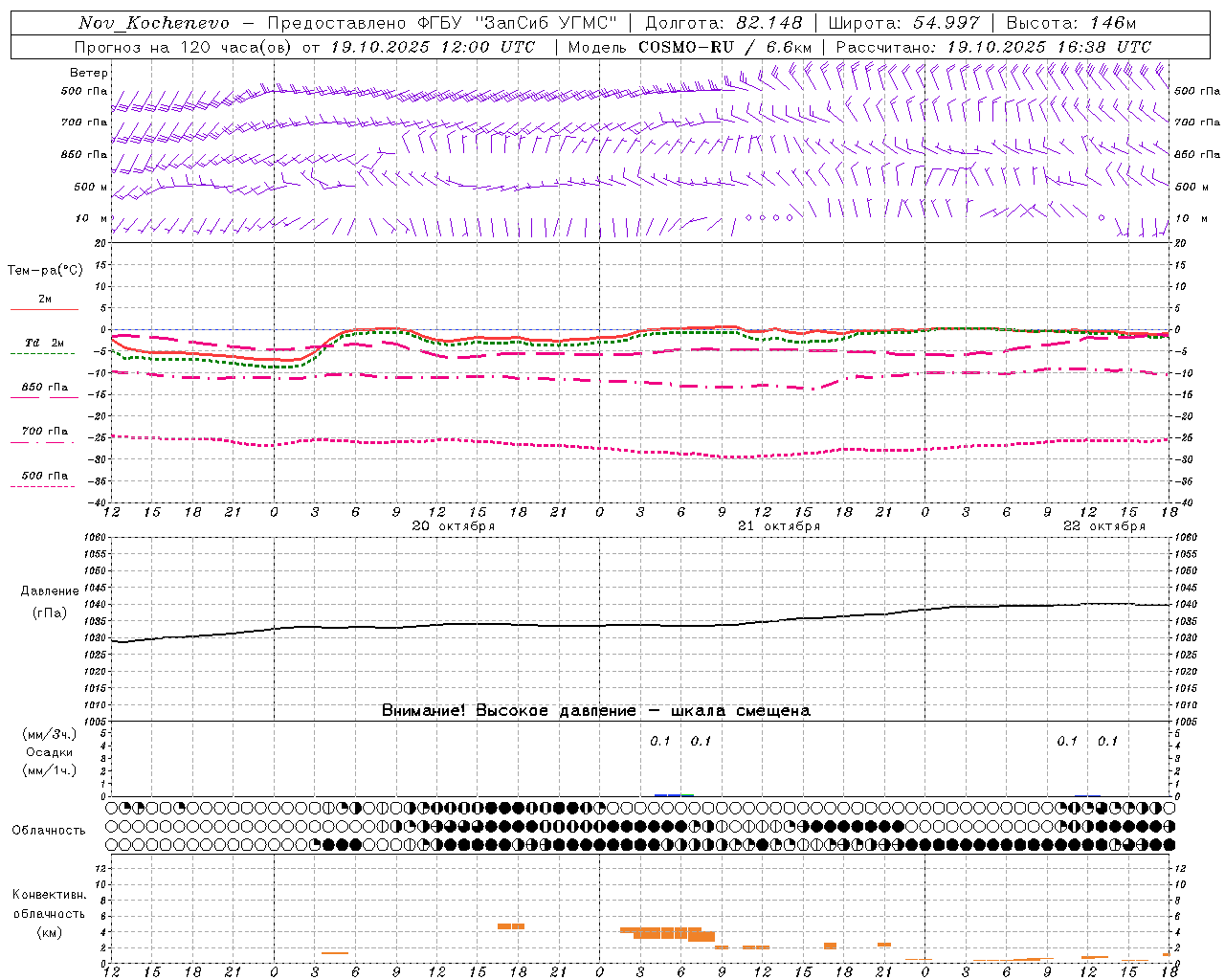Click the forecast start 19.10.2025 12:00 UTC
Screen dimensions: 1225x980
(433, 47)
